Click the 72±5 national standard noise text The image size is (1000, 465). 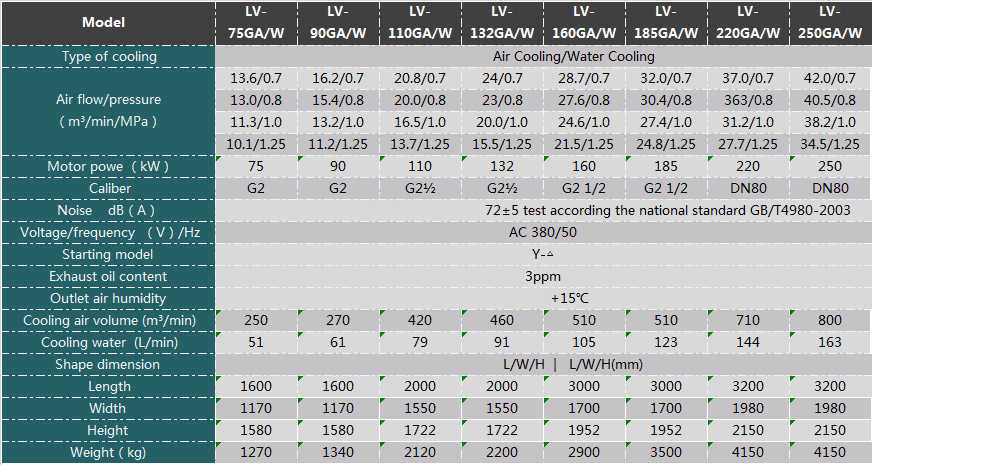click(668, 210)
